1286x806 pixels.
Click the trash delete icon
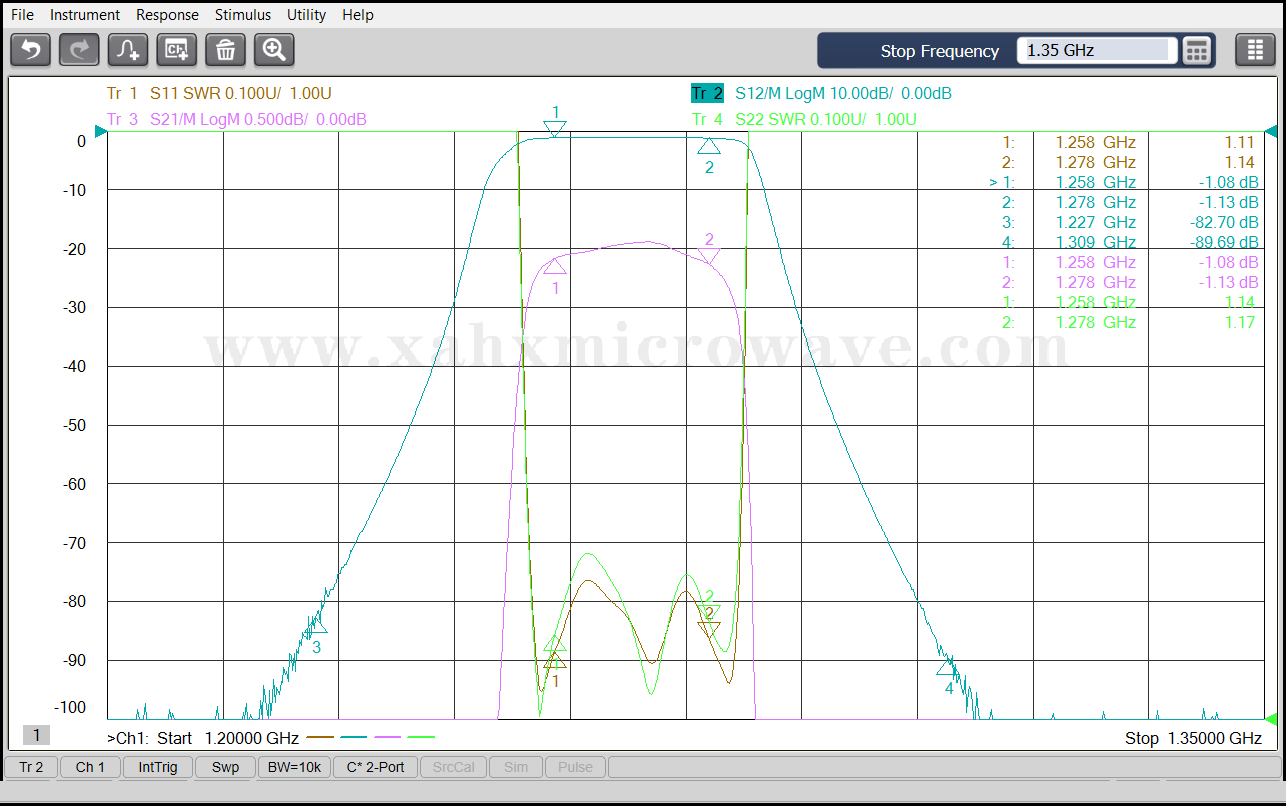click(225, 50)
